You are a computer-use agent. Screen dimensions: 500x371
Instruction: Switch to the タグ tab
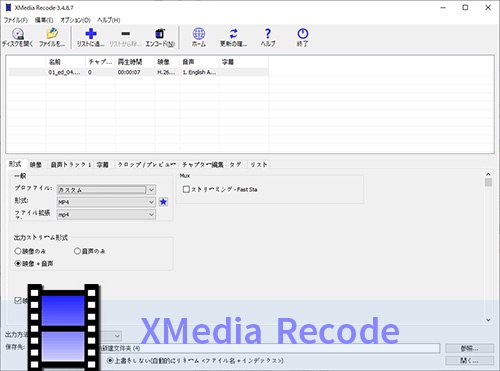coord(235,164)
